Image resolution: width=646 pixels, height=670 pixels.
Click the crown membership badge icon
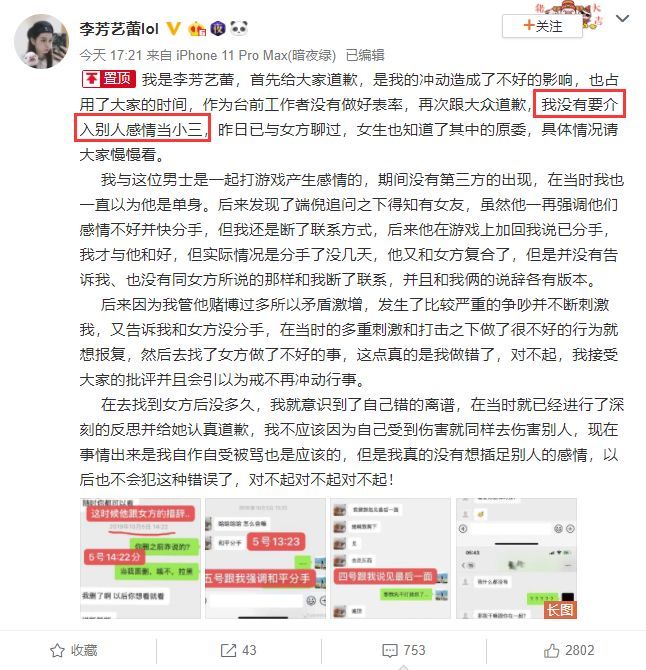tap(197, 29)
